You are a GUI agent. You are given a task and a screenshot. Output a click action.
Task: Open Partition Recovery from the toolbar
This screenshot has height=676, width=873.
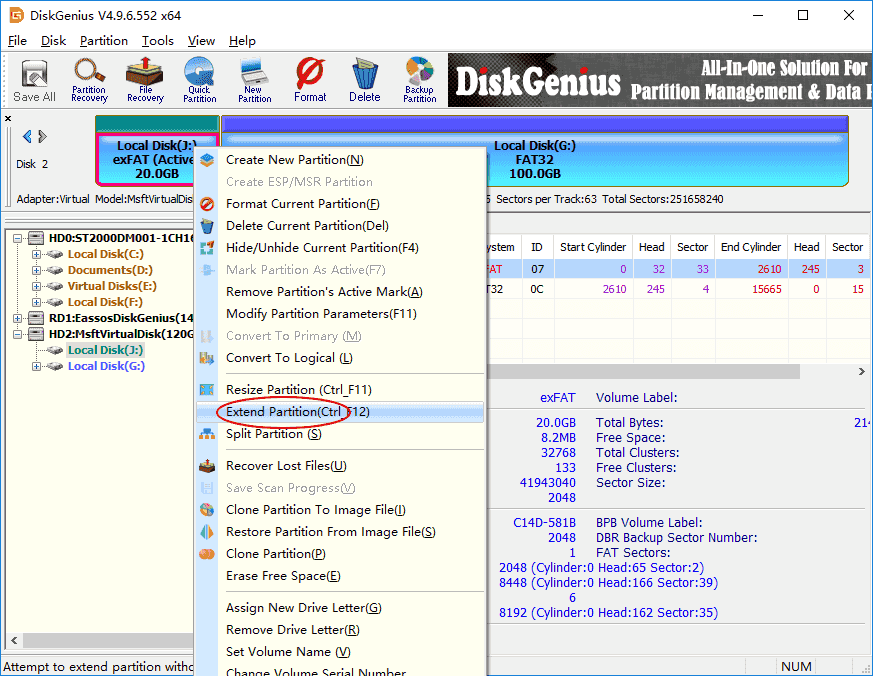(89, 80)
